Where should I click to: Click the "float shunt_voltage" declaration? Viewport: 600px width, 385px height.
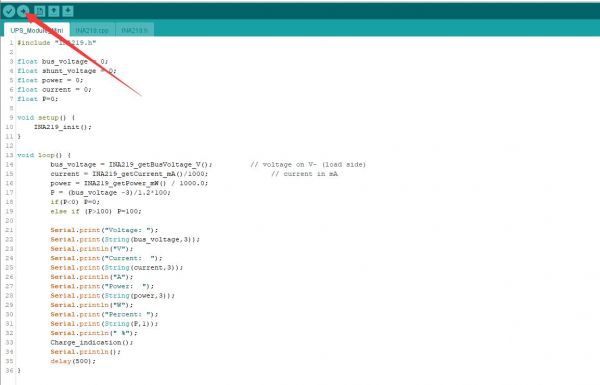click(x=67, y=71)
